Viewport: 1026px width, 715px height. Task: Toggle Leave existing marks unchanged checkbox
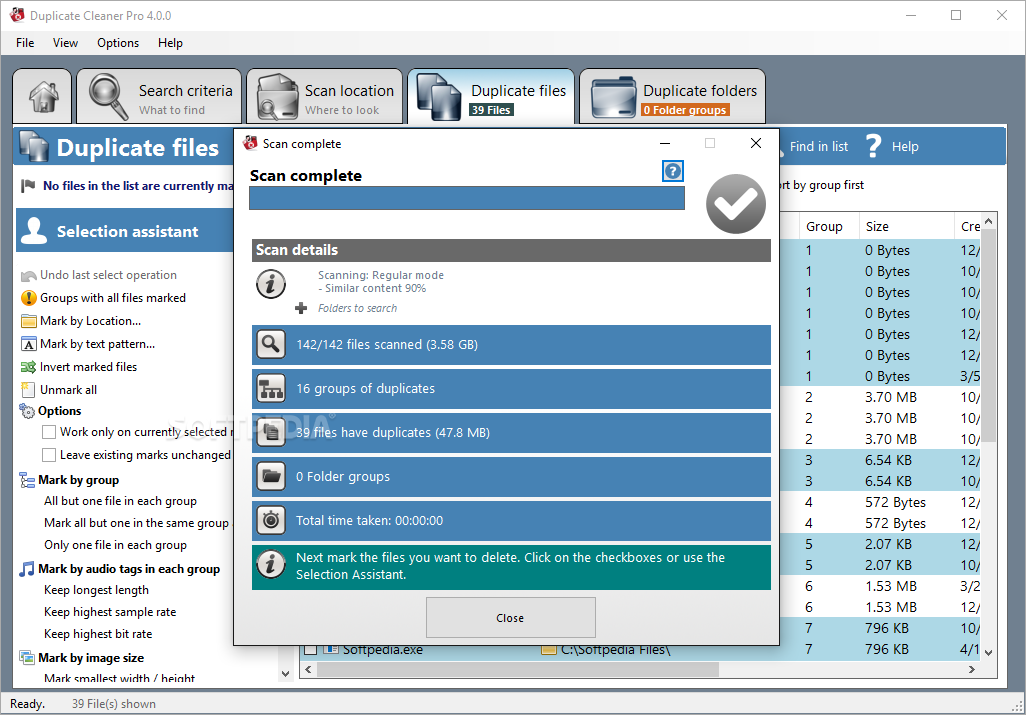tap(48, 455)
